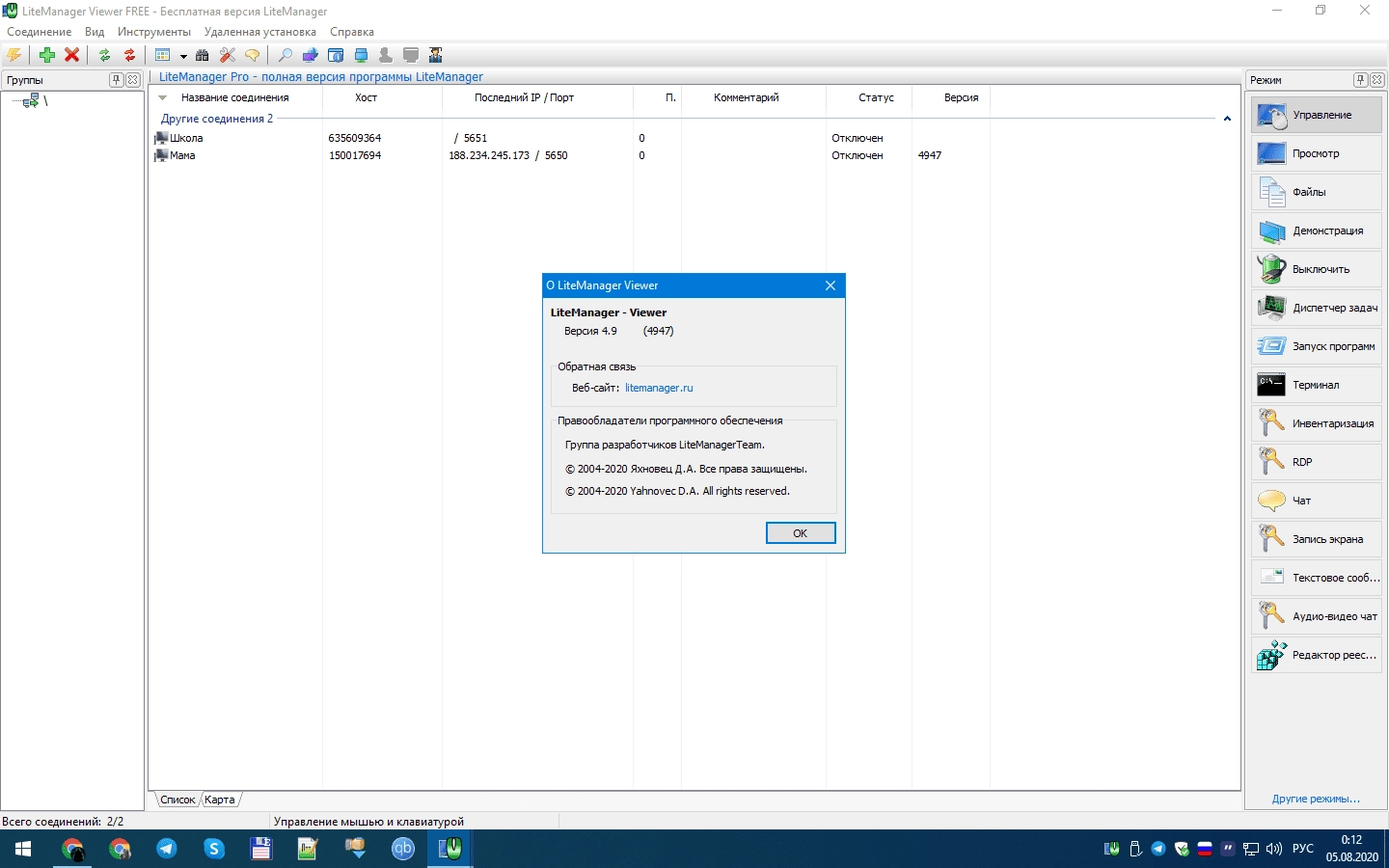Open the Инструменты menu

click(x=154, y=32)
